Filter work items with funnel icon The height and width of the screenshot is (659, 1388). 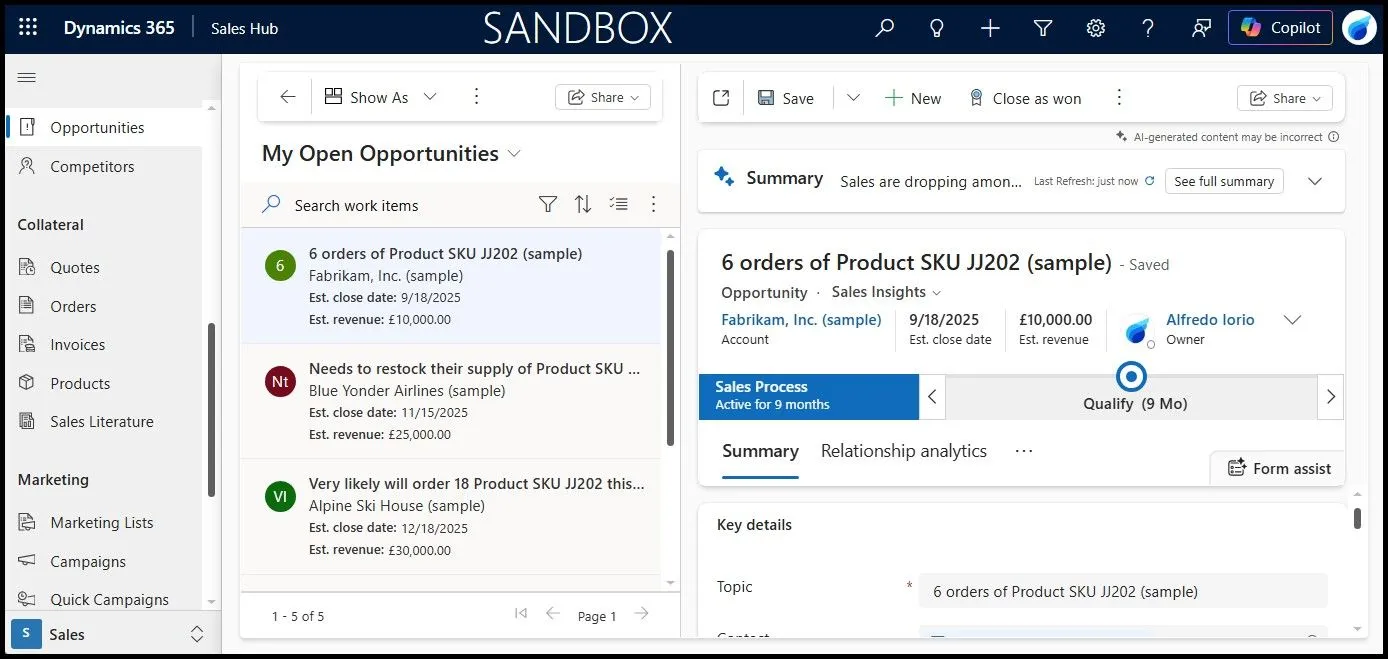click(548, 204)
